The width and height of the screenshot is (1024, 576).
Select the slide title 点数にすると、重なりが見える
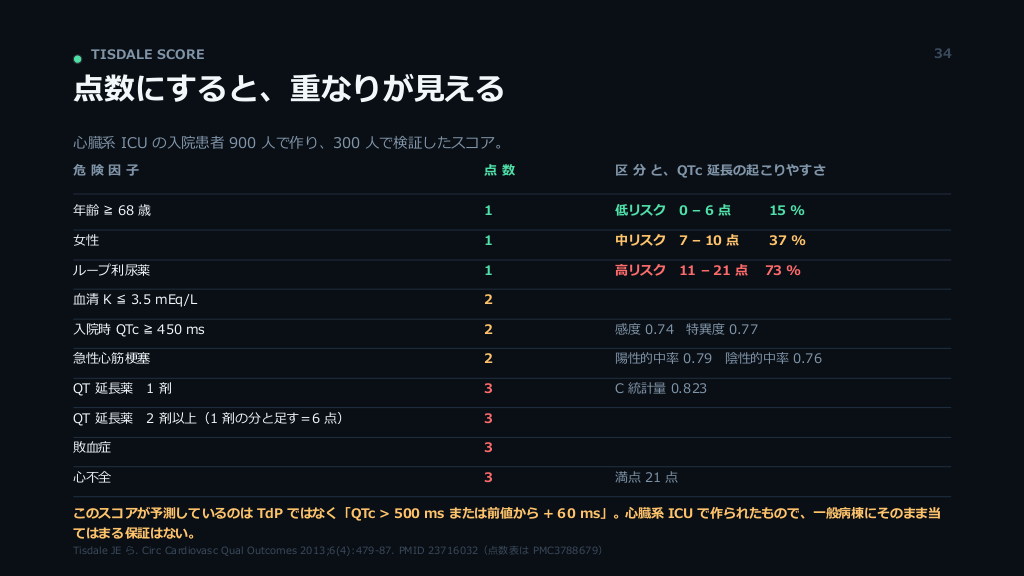click(288, 88)
